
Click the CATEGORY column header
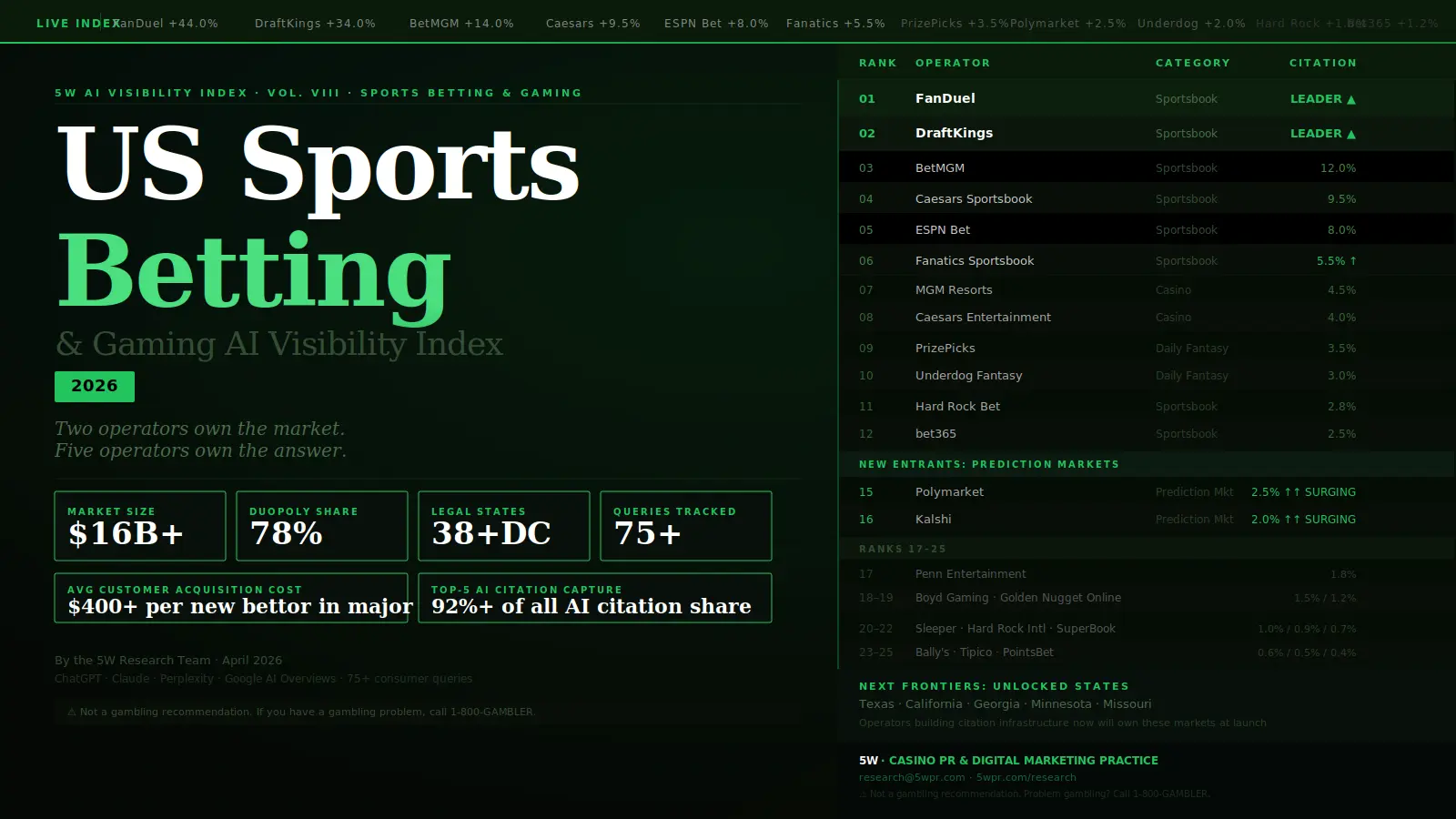[x=1193, y=63]
